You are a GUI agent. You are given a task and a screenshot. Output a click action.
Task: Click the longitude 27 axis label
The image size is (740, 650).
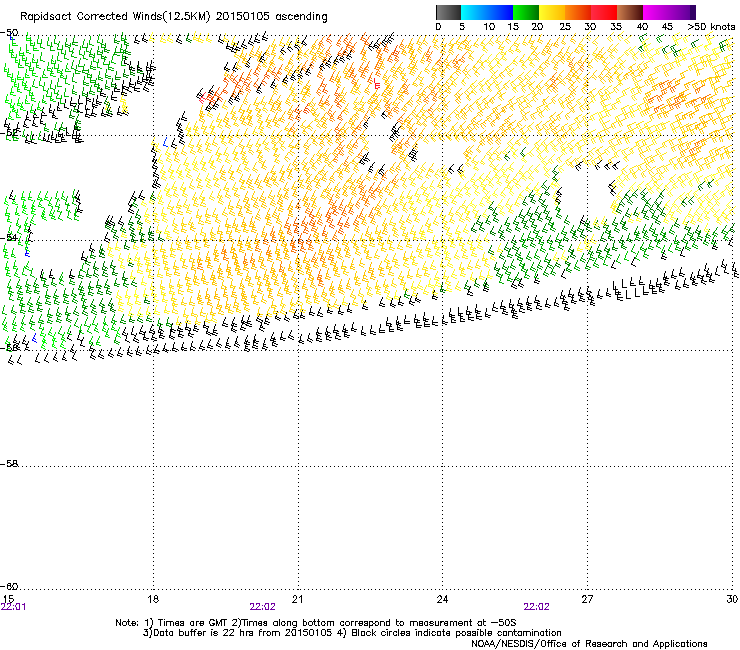[x=587, y=599]
